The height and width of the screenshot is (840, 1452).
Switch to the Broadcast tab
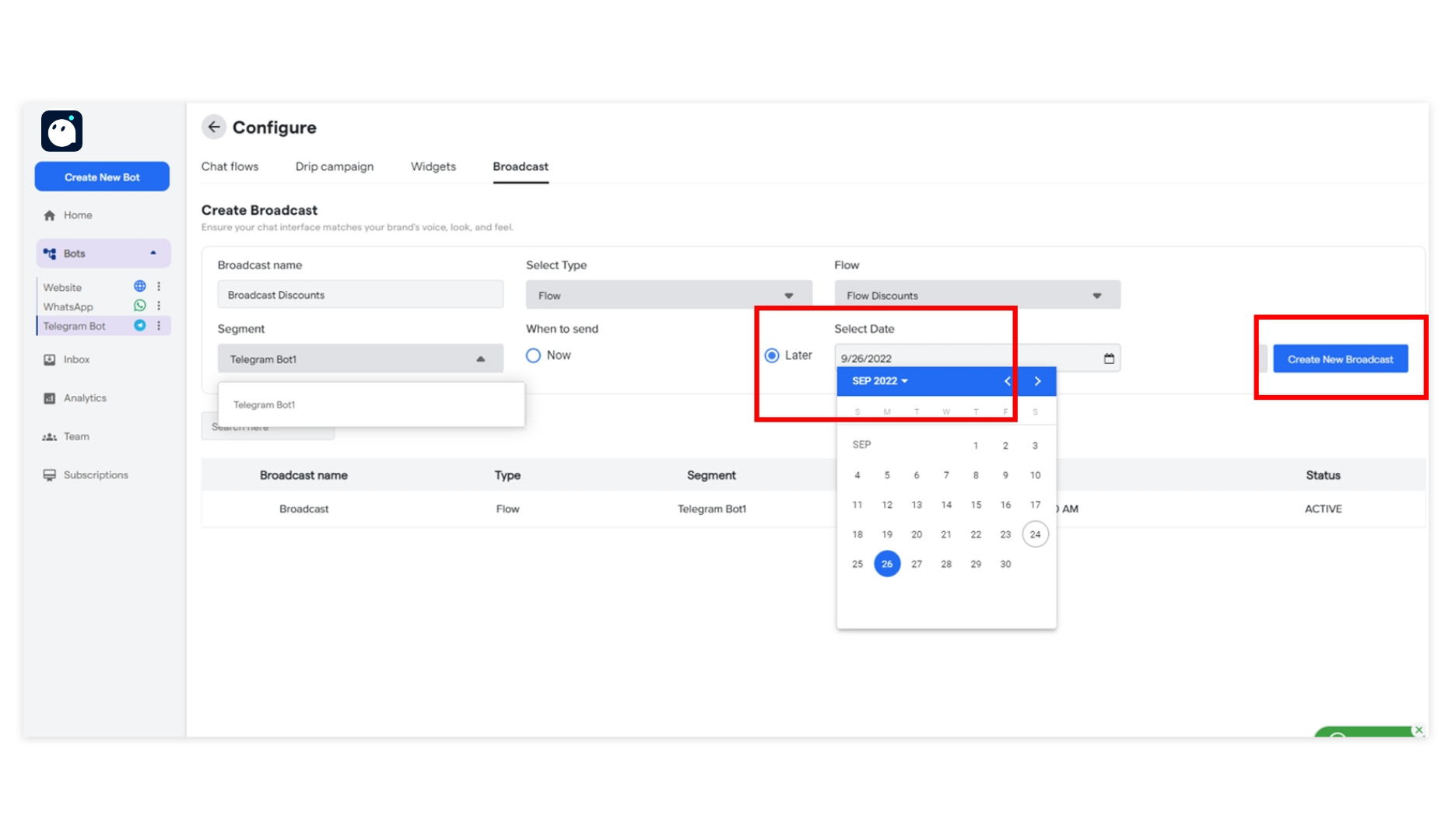click(521, 166)
